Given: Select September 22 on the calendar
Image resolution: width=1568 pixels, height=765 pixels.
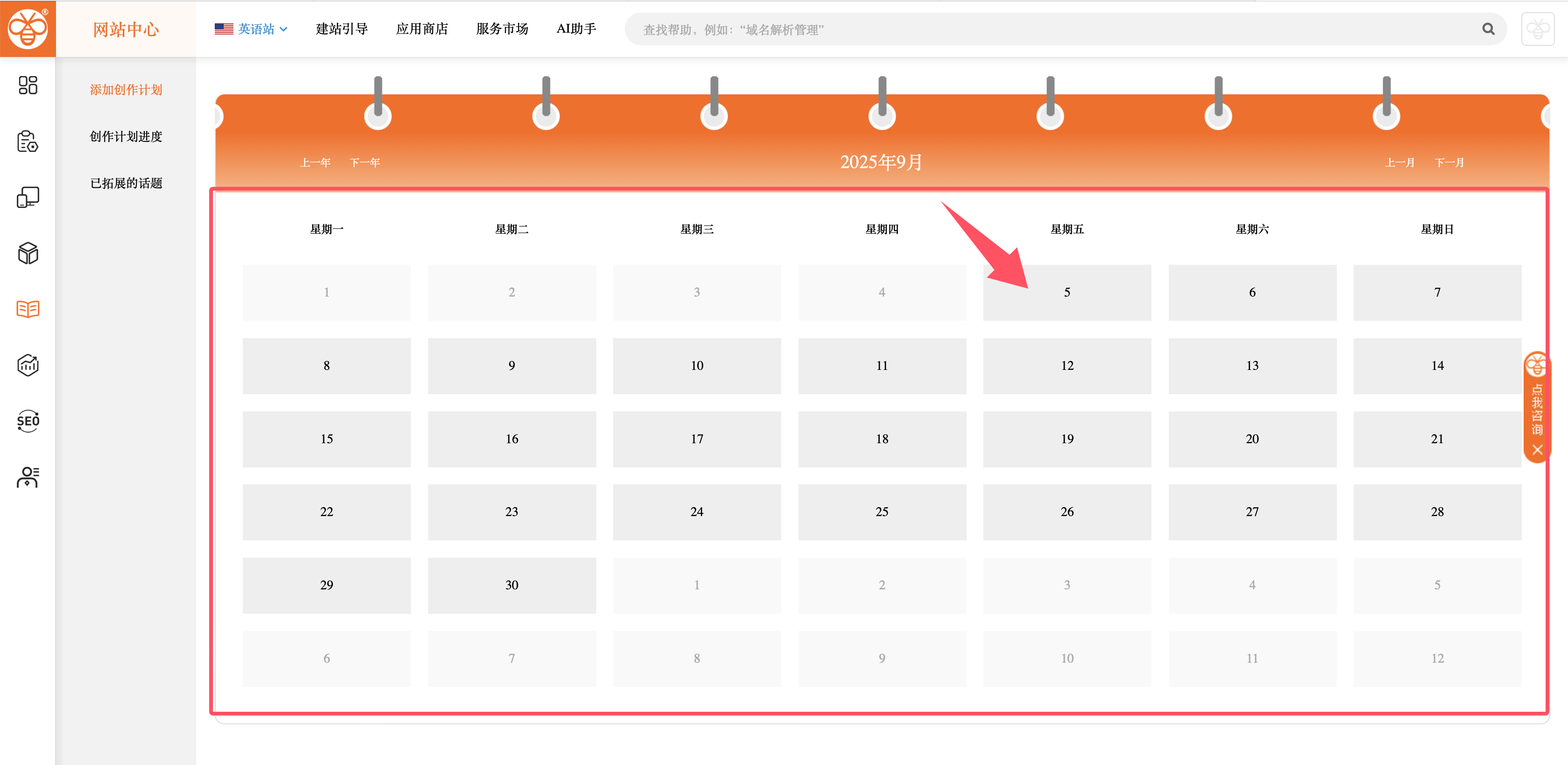Looking at the screenshot, I should click(327, 512).
